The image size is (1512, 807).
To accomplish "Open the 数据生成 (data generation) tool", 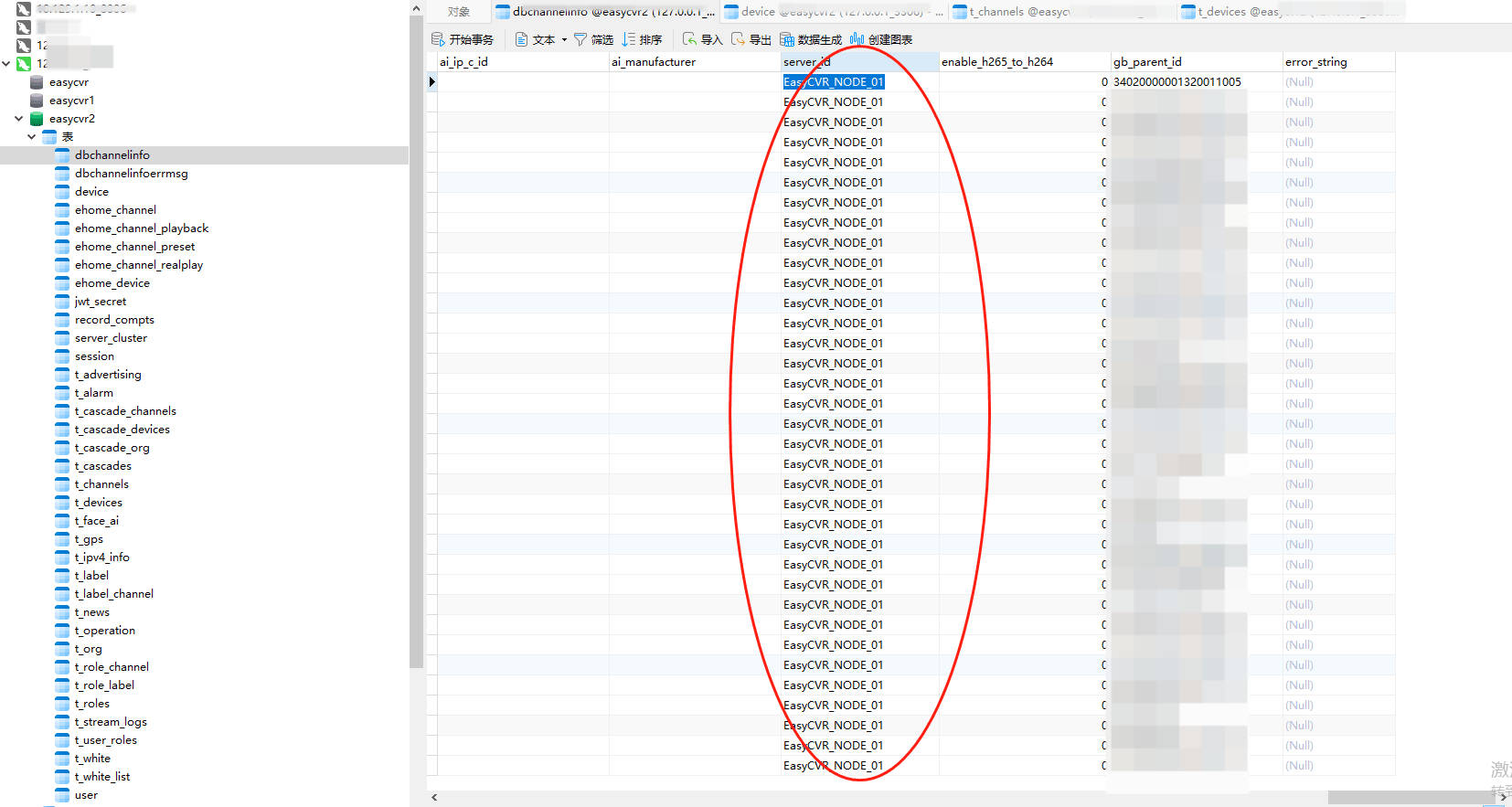I will click(811, 39).
